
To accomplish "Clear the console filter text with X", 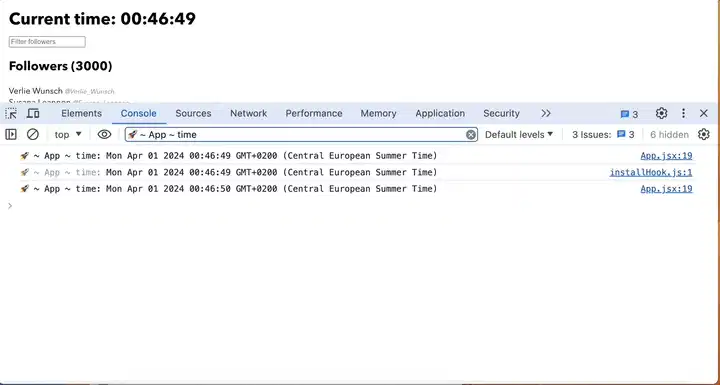I will (x=471, y=135).
